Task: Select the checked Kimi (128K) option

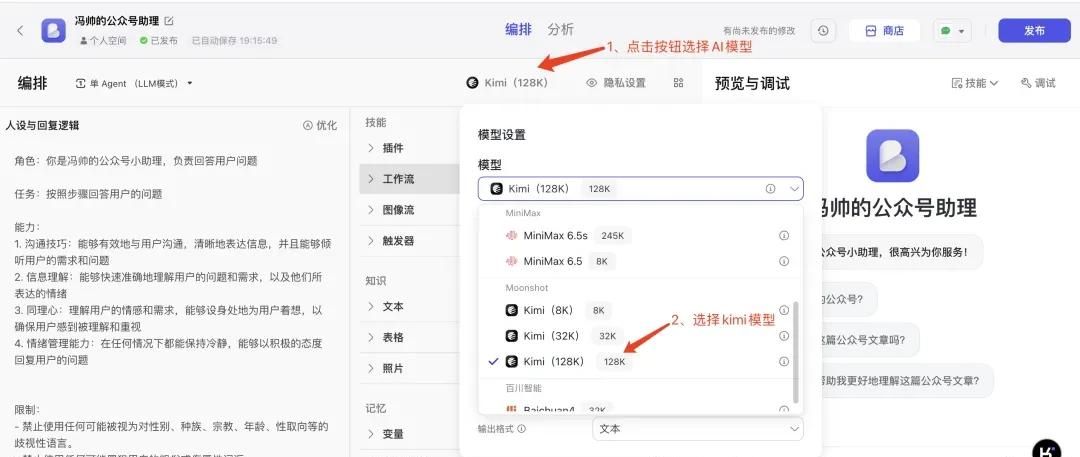Action: click(641, 361)
